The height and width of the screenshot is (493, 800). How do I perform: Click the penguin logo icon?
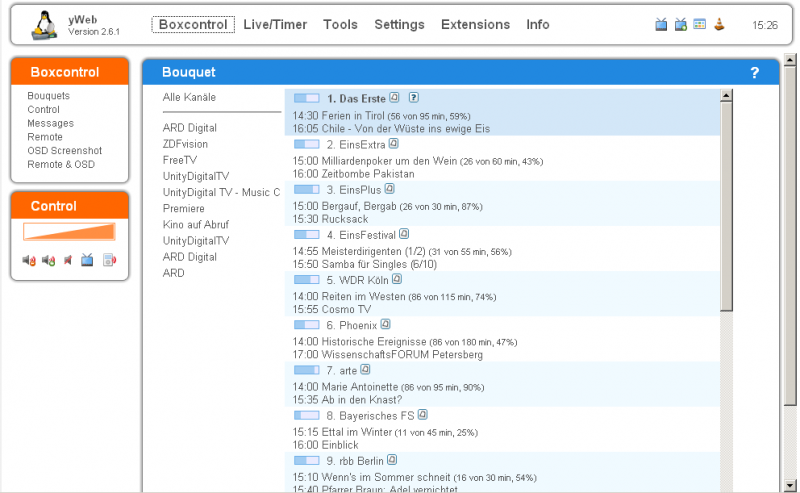[x=45, y=25]
